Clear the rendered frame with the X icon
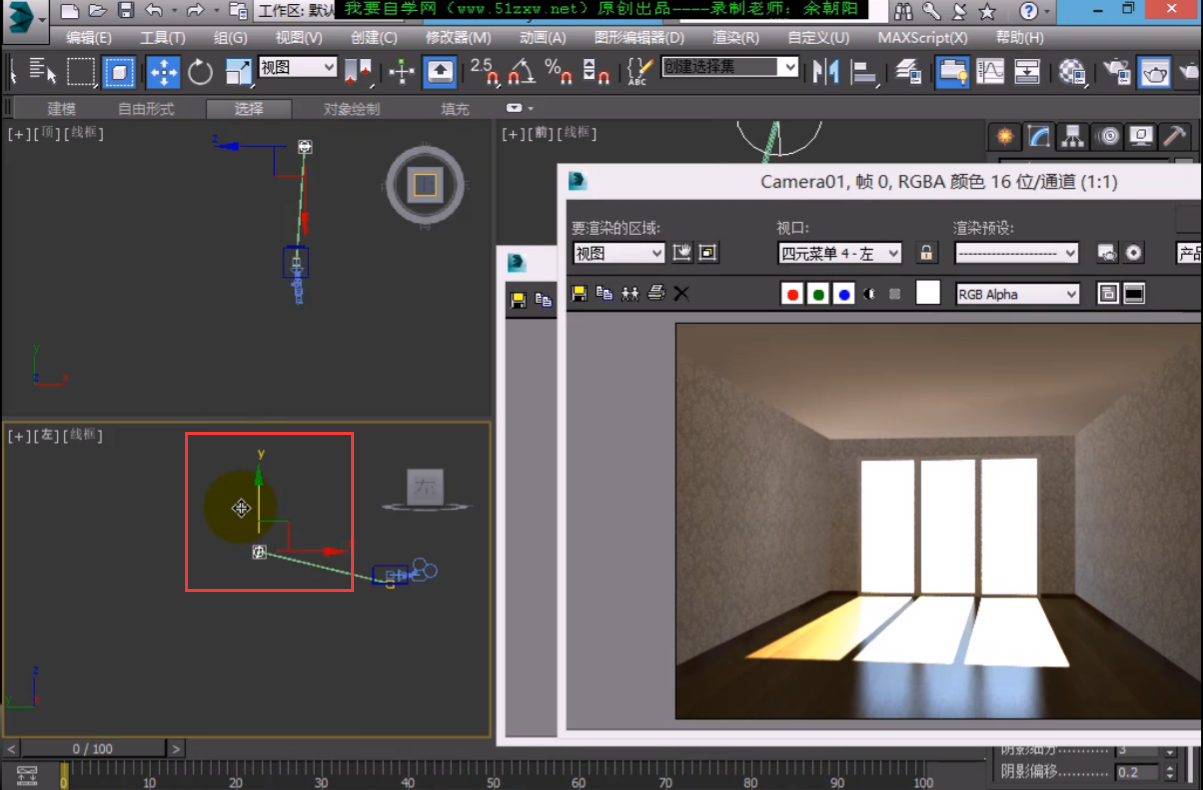This screenshot has width=1203, height=790. (681, 293)
